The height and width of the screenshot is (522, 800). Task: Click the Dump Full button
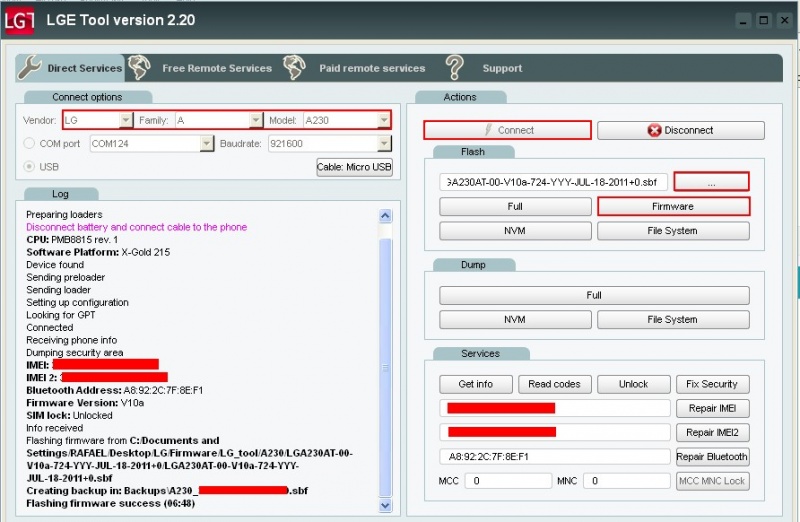tap(594, 295)
